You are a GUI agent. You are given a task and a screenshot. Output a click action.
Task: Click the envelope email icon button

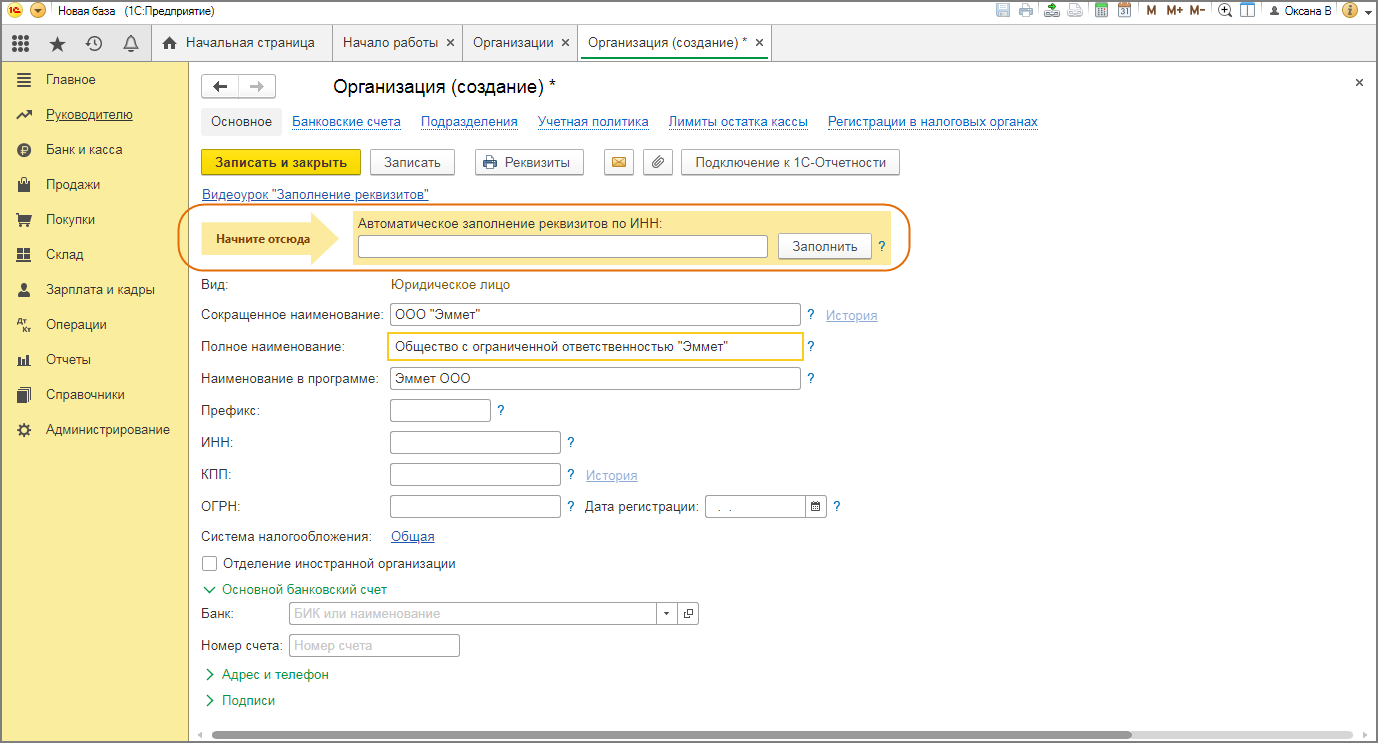[x=619, y=162]
